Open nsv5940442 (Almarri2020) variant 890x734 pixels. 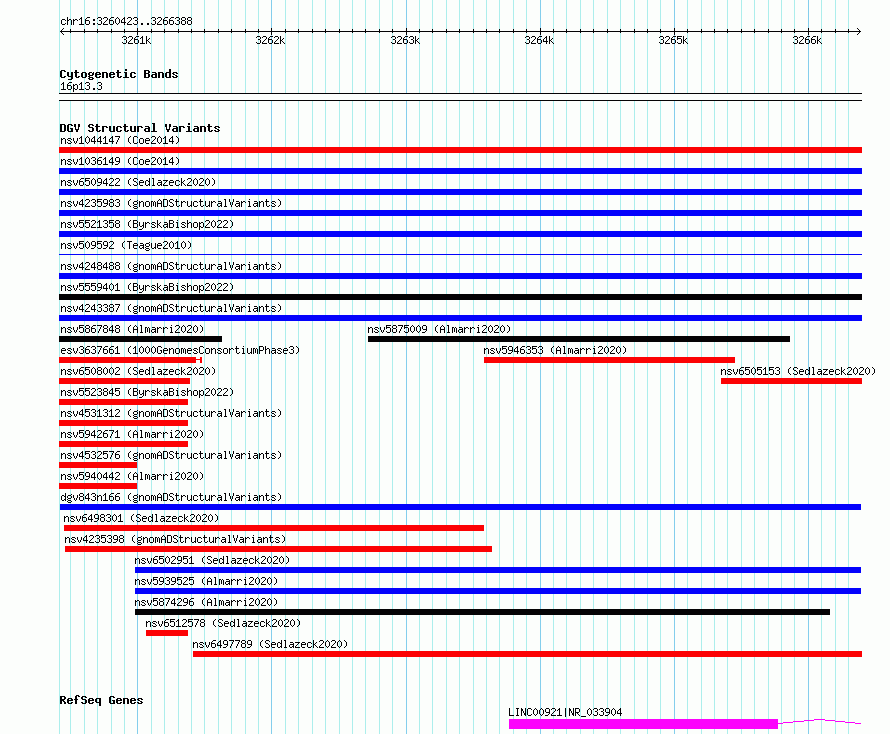tap(132, 476)
